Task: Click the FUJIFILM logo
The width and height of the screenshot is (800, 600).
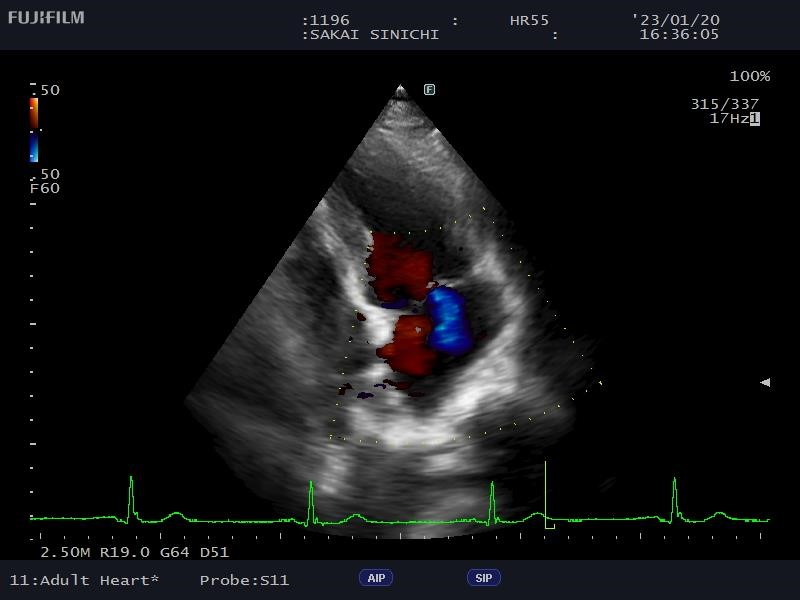Action: 46,18
